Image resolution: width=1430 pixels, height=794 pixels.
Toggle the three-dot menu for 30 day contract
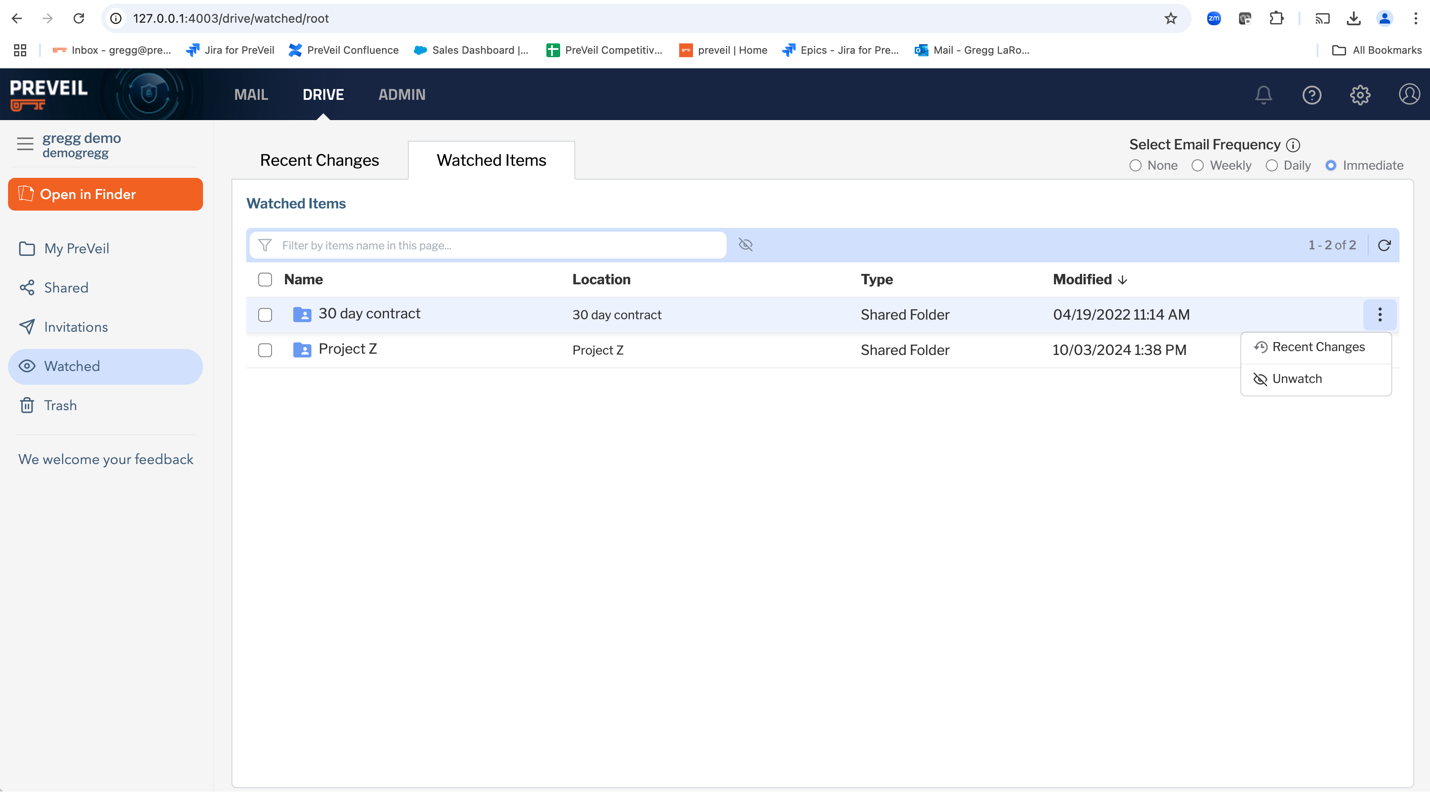pos(1380,315)
